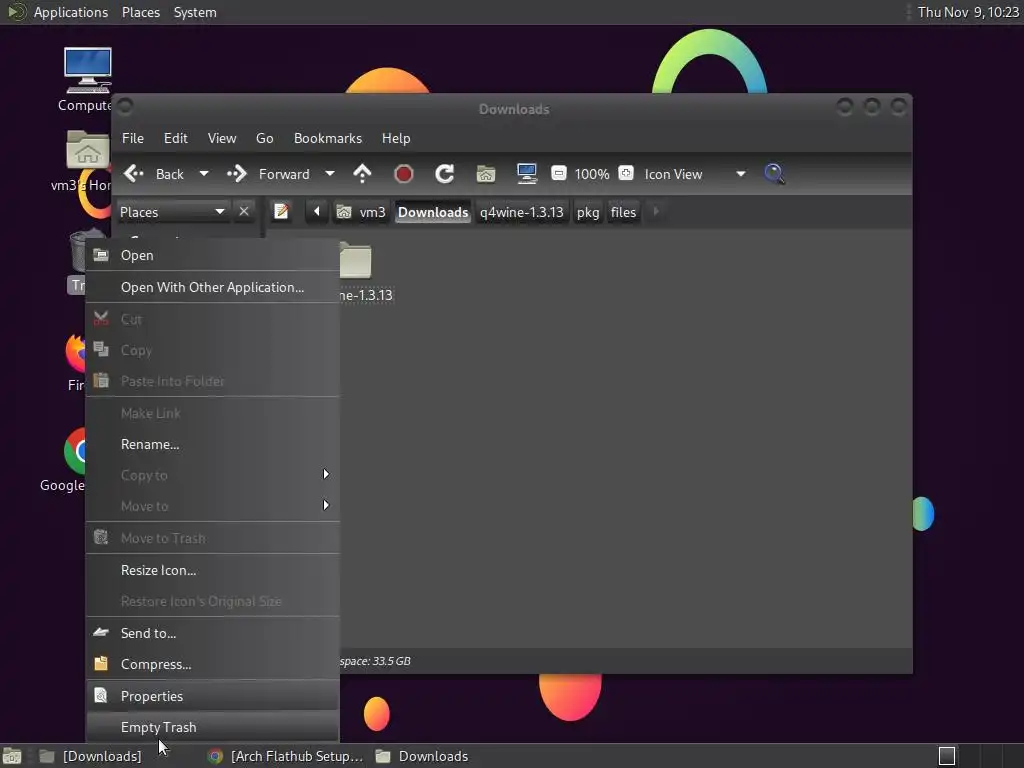Screen dimensions: 1024x768
Task: Navigate to files path button
Action: coord(623,212)
